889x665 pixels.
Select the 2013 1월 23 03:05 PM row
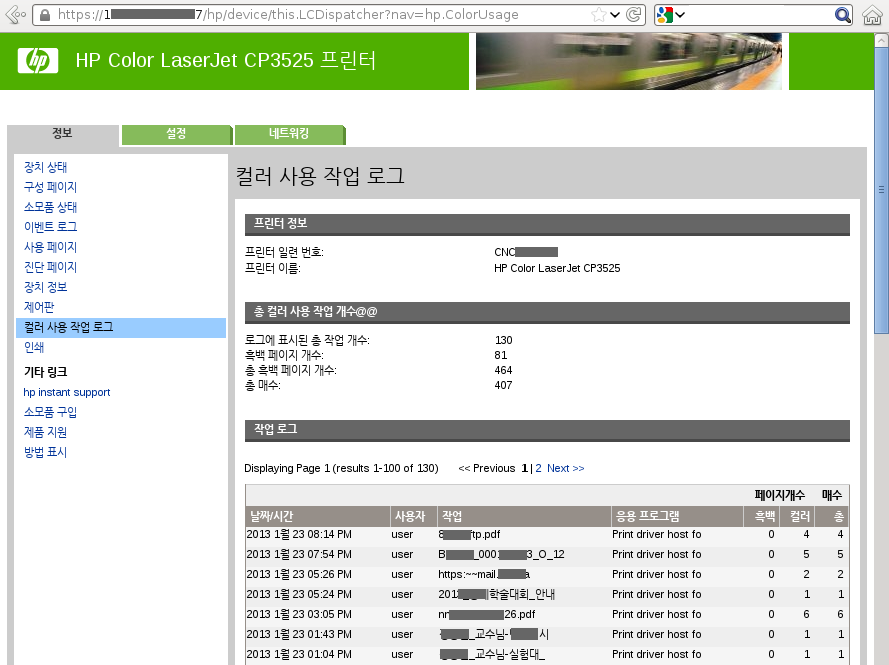[x=547, y=615]
